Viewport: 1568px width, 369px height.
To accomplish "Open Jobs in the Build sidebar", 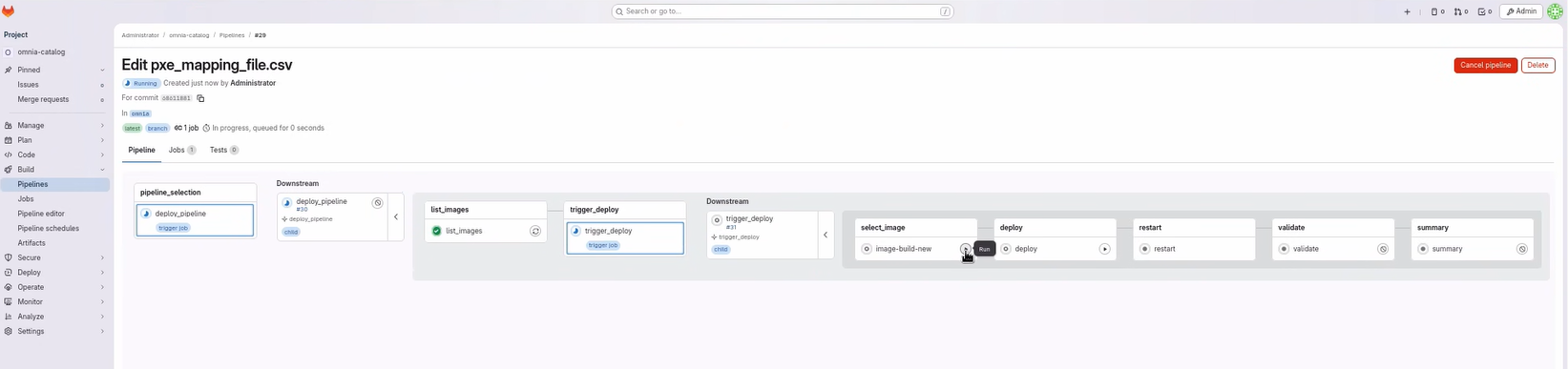I will pos(54,199).
